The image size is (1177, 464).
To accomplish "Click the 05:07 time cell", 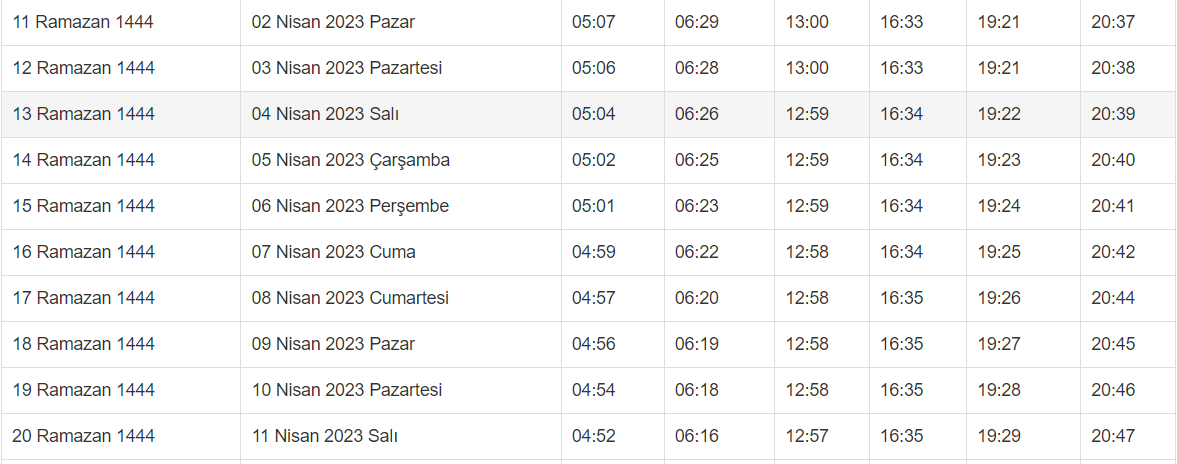I will (x=594, y=22).
